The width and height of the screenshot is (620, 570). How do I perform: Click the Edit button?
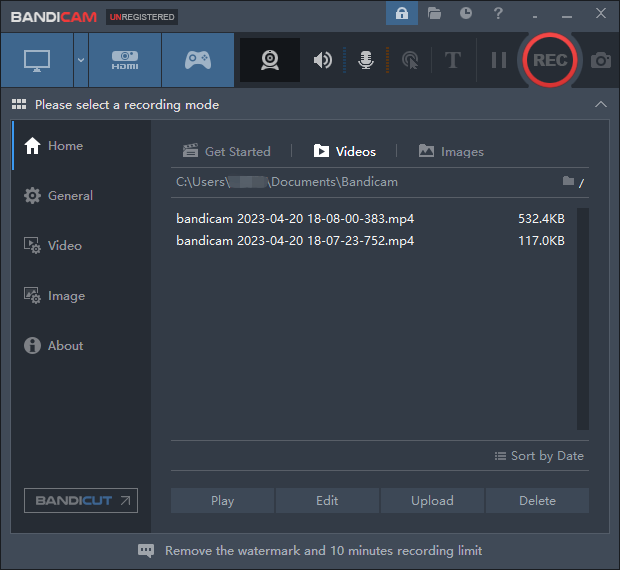point(327,500)
